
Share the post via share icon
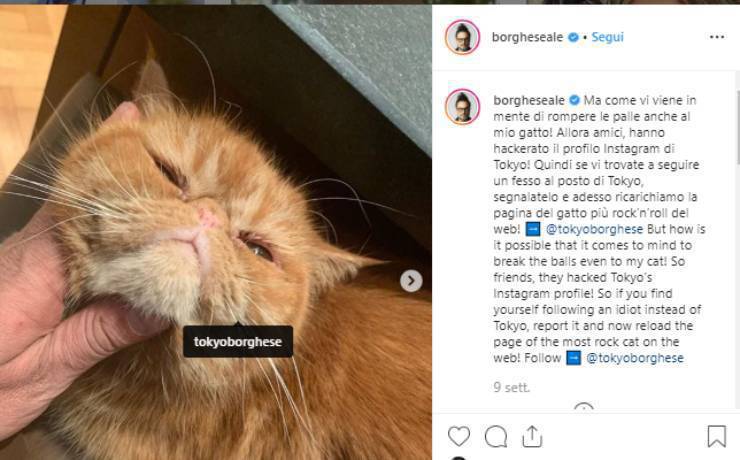[532, 436]
